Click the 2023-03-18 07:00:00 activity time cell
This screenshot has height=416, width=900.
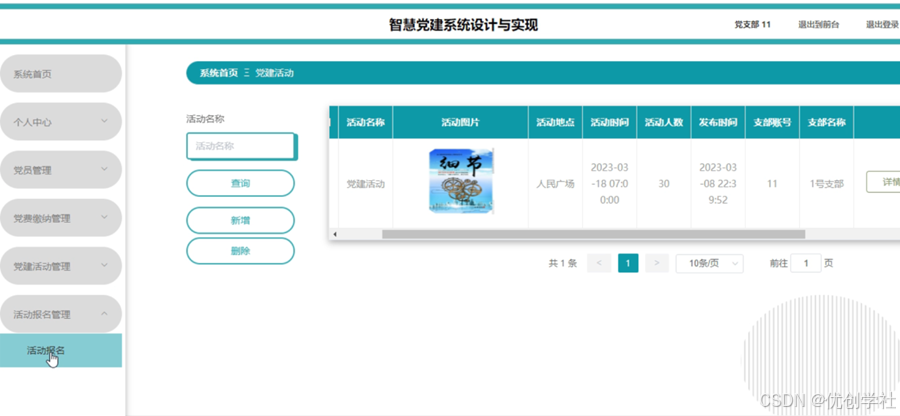point(610,184)
